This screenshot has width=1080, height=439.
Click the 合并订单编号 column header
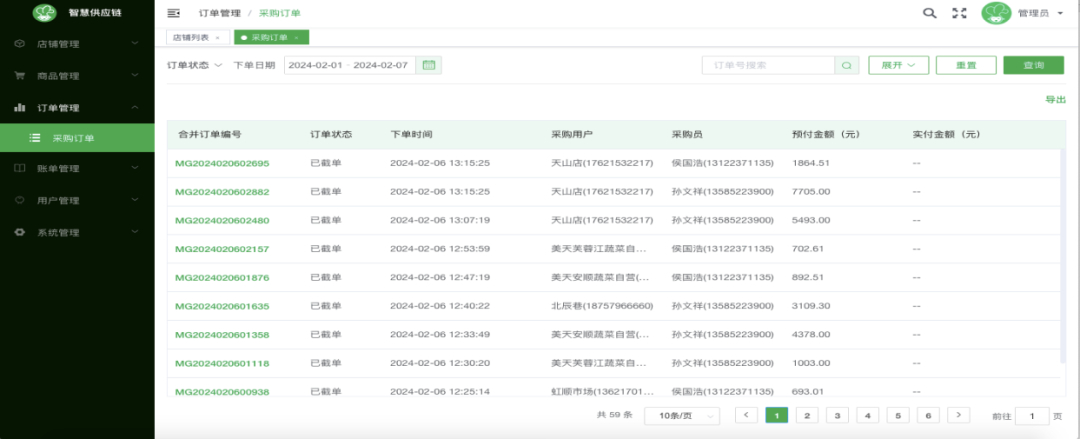click(x=210, y=134)
